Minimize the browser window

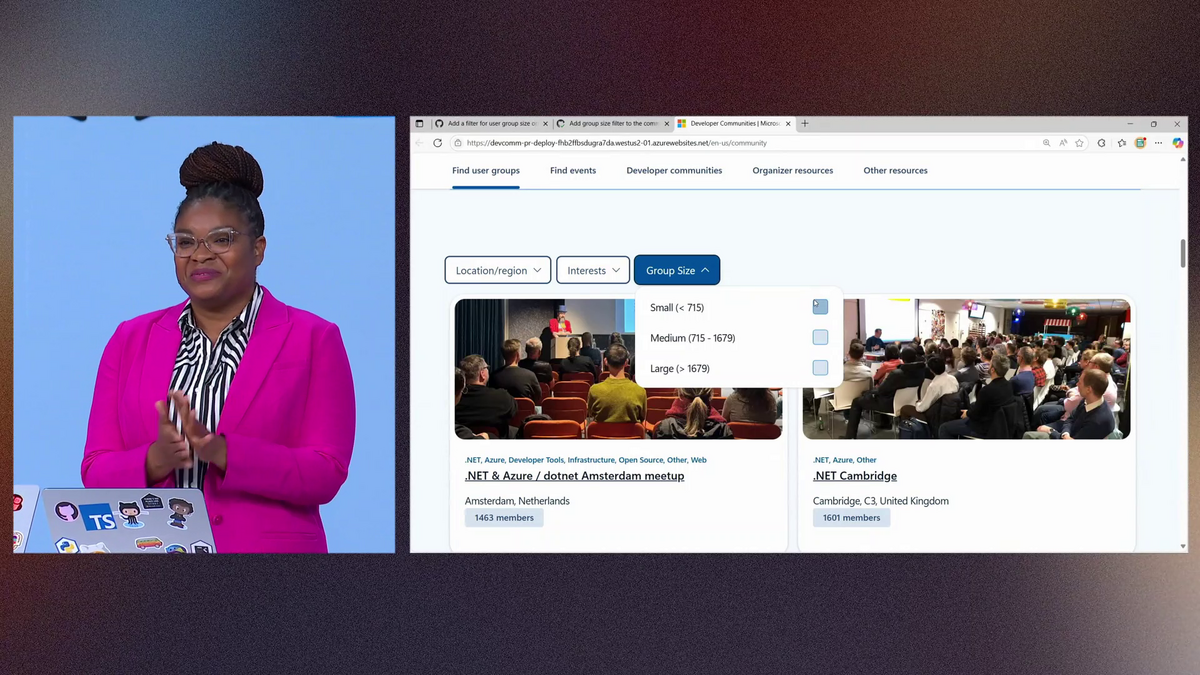(1130, 124)
